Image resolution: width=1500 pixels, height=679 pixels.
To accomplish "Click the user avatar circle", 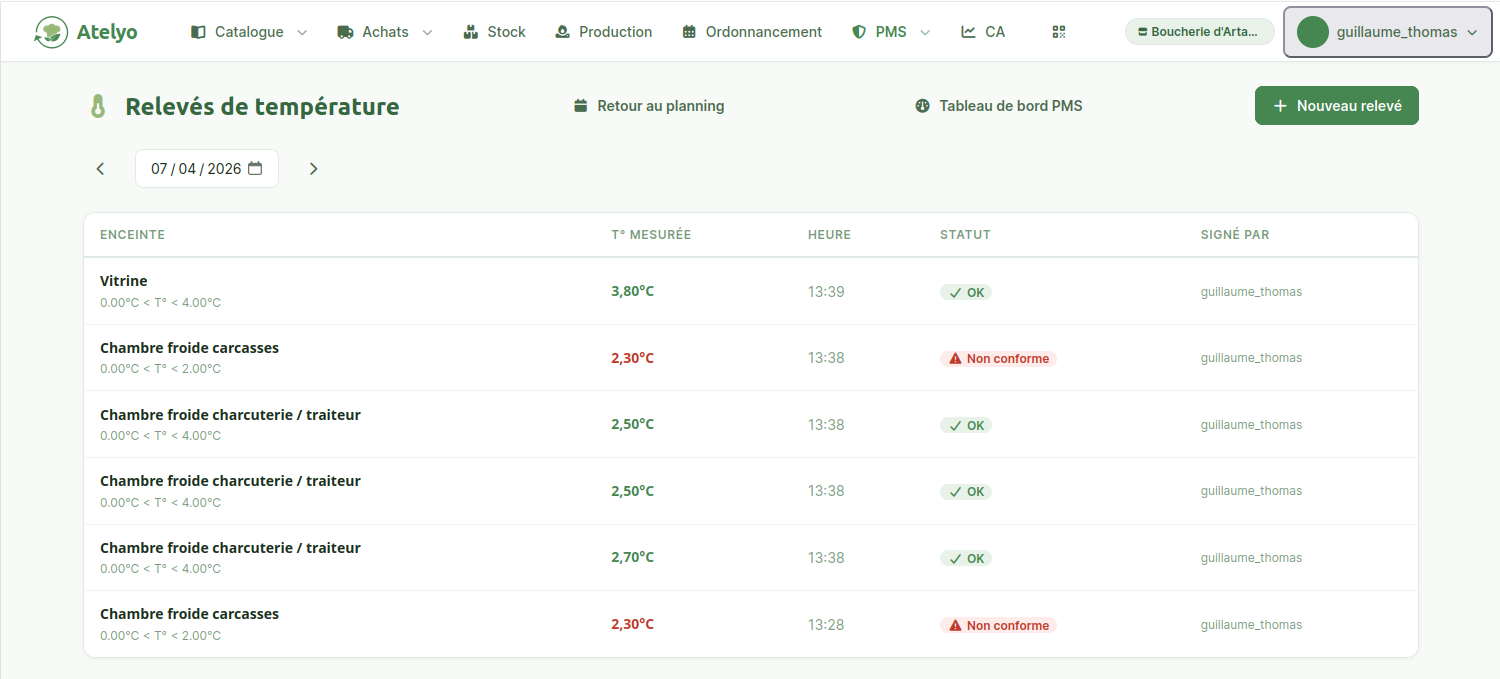I will point(1312,32).
